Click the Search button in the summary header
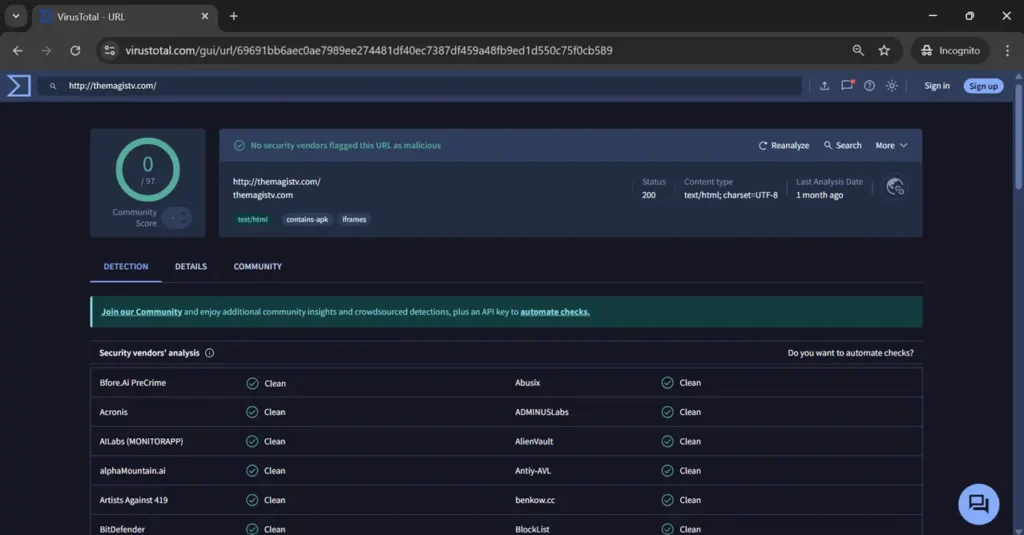This screenshot has height=535, width=1024. click(x=842, y=145)
